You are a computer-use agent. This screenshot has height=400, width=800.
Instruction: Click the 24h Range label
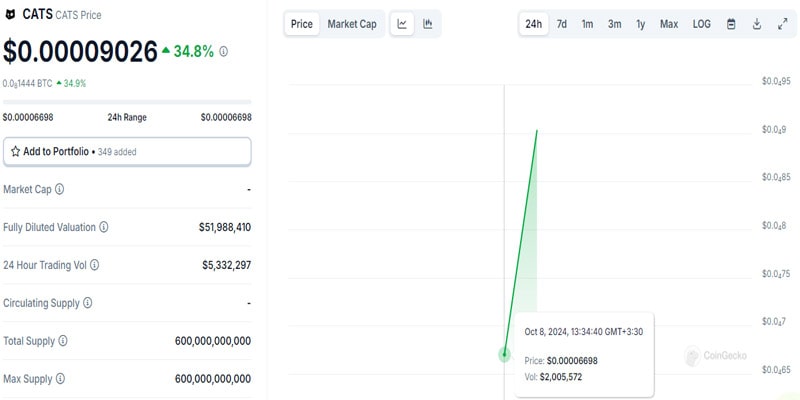point(127,117)
